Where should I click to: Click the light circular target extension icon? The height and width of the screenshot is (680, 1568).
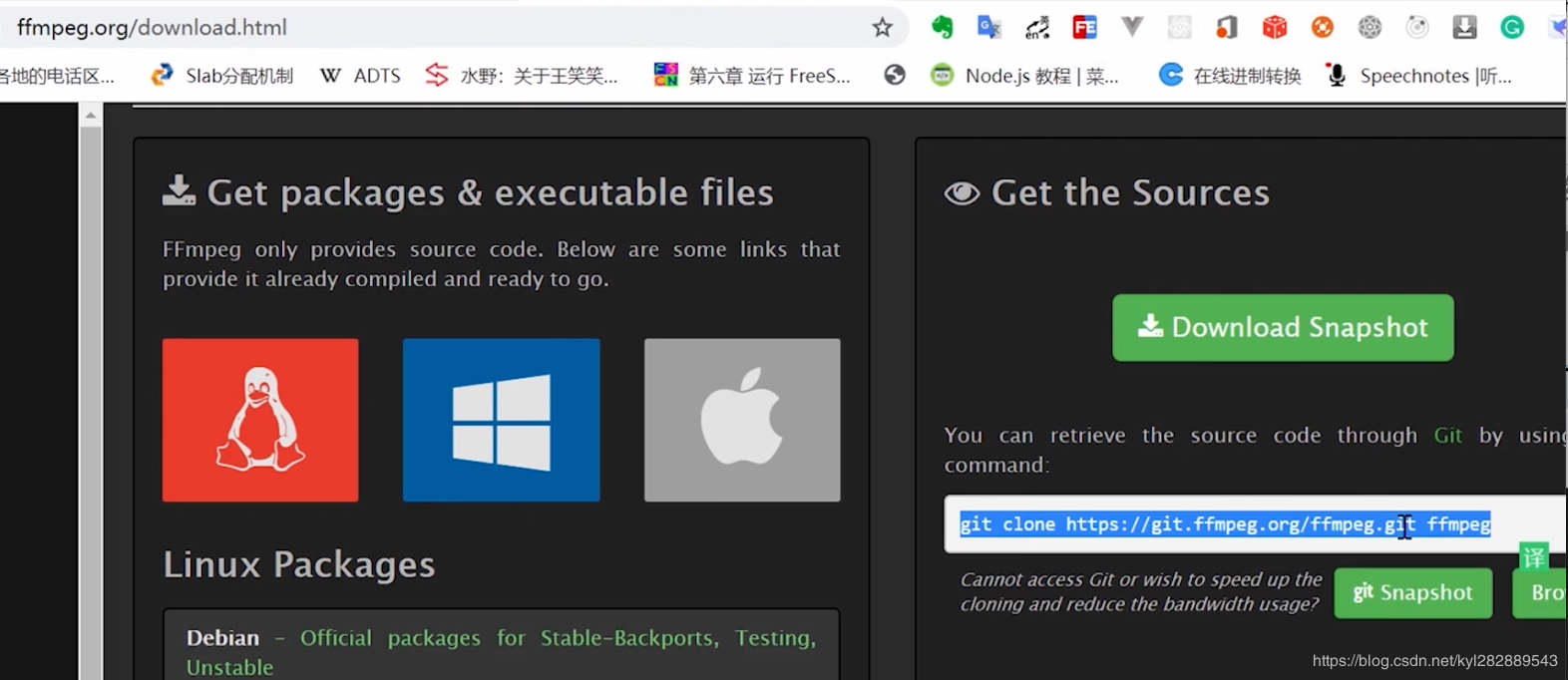coord(1417,28)
